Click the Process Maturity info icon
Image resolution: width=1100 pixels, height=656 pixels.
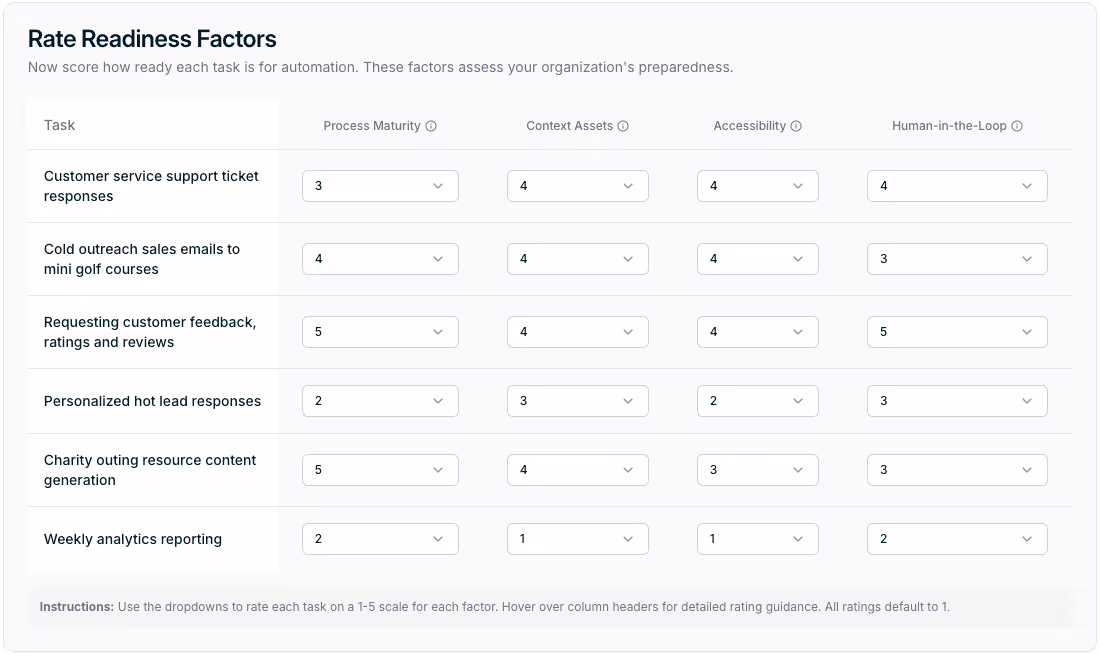(x=431, y=127)
